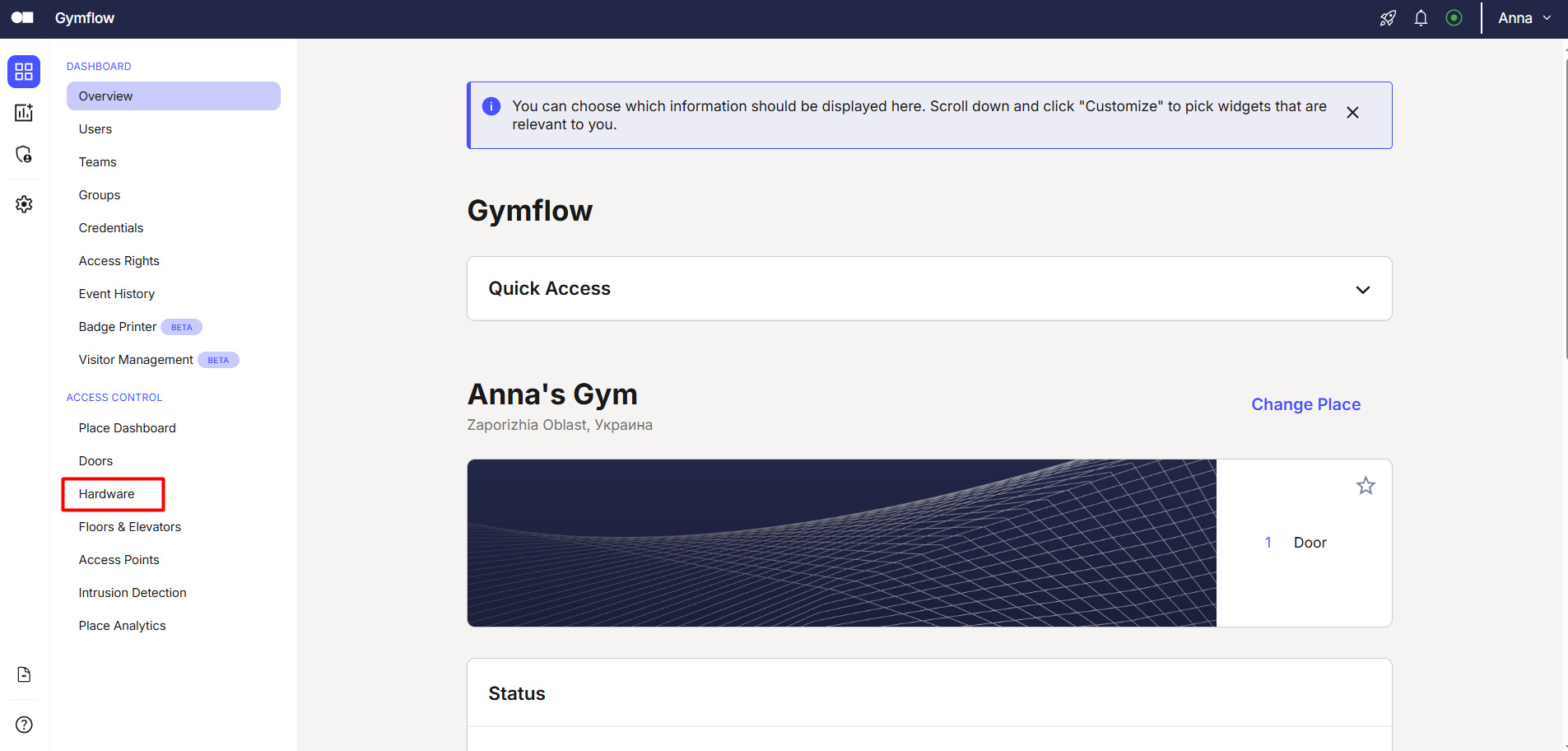The height and width of the screenshot is (751, 1568).
Task: Open the Anna user menu dropdown
Action: point(1524,18)
